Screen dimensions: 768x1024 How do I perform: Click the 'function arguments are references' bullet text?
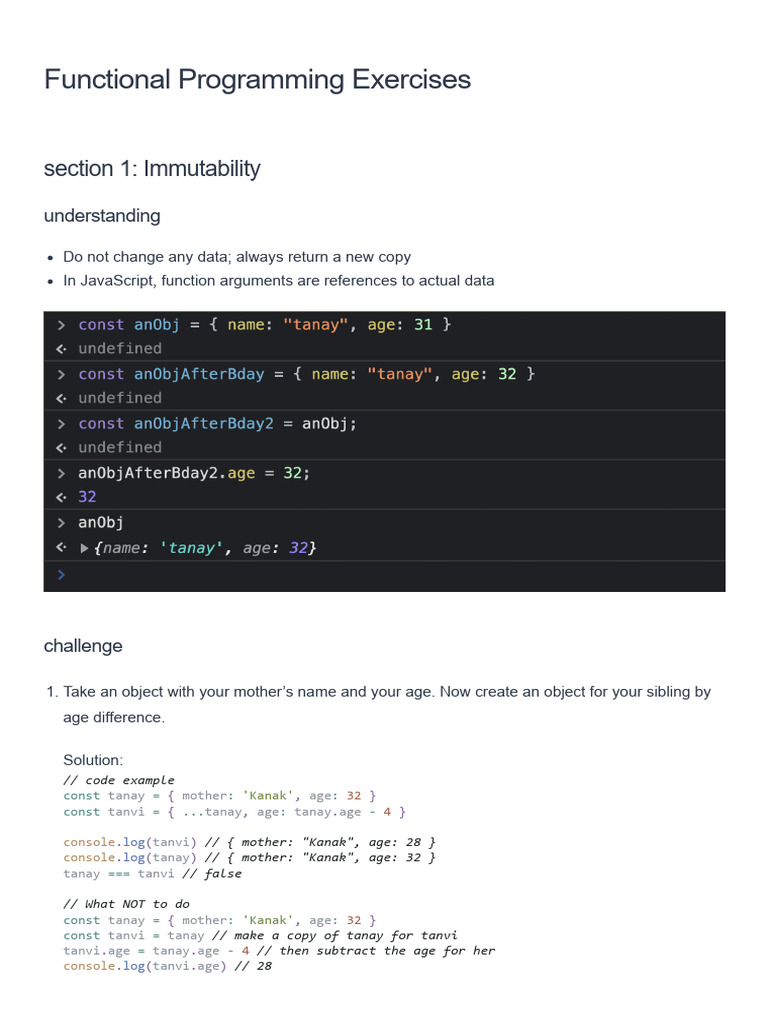pos(278,281)
